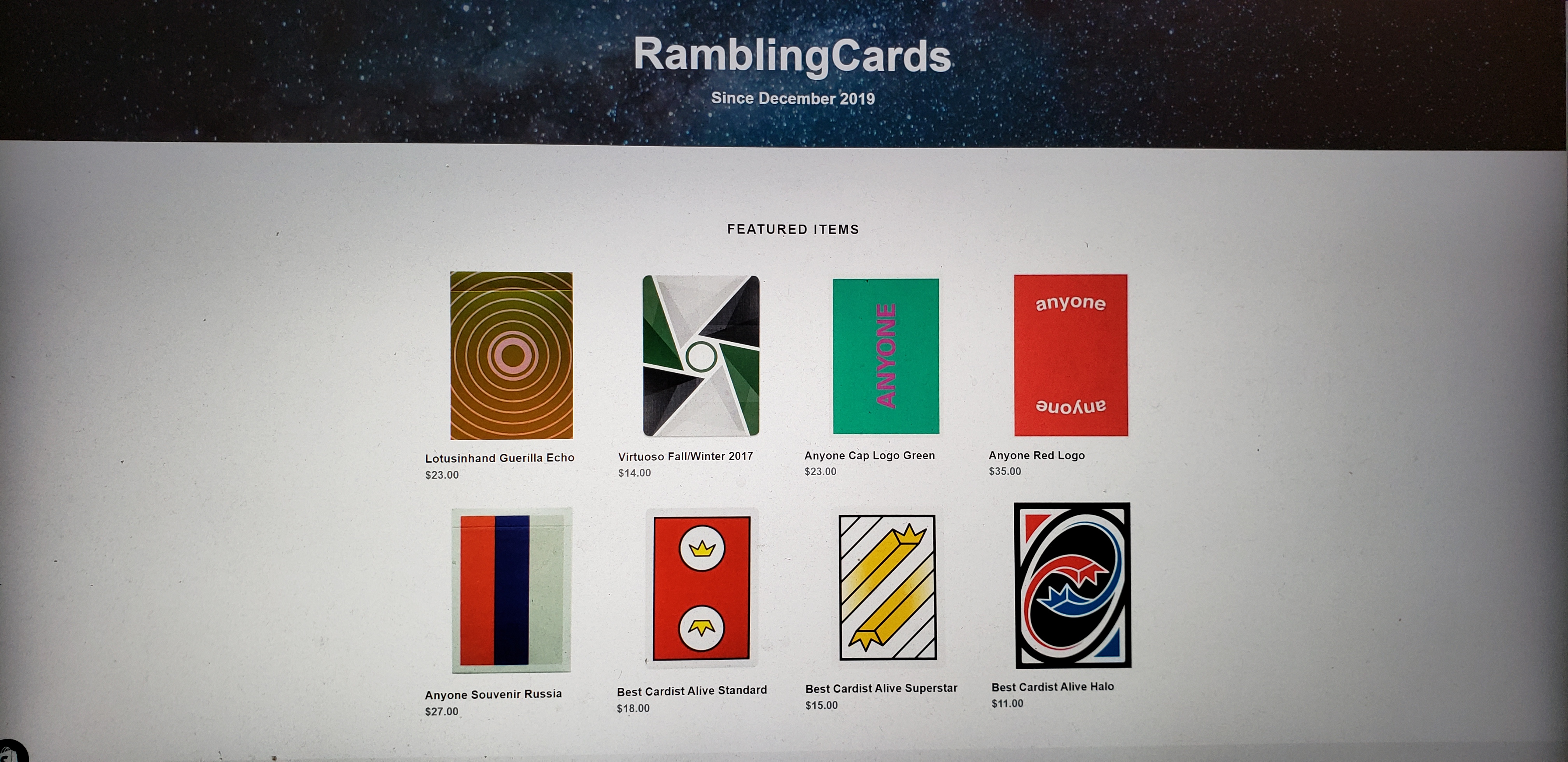
Task: Open Best Cardist Alive Standard text link
Action: click(x=691, y=691)
